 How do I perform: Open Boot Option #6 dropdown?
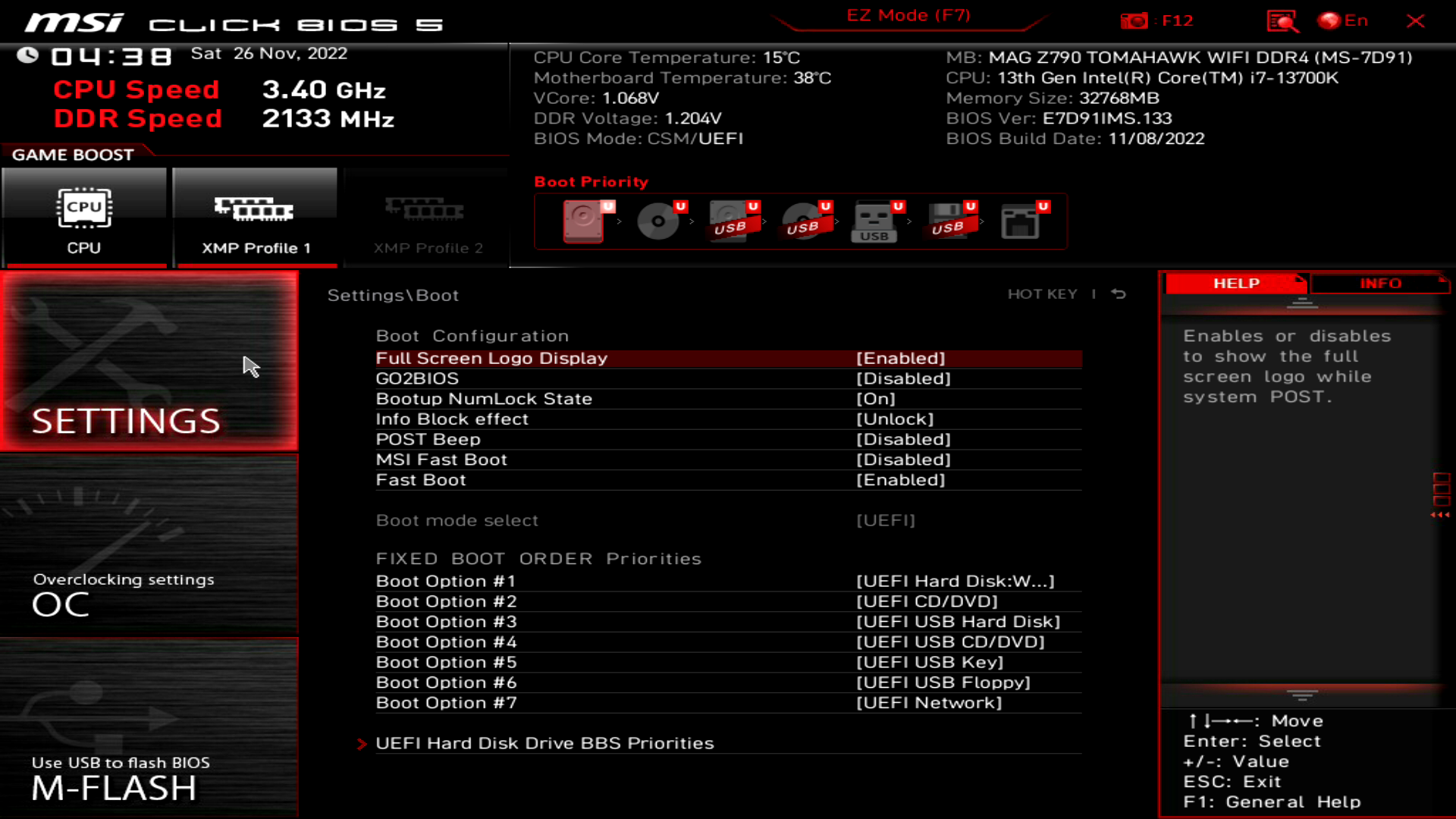click(x=729, y=682)
